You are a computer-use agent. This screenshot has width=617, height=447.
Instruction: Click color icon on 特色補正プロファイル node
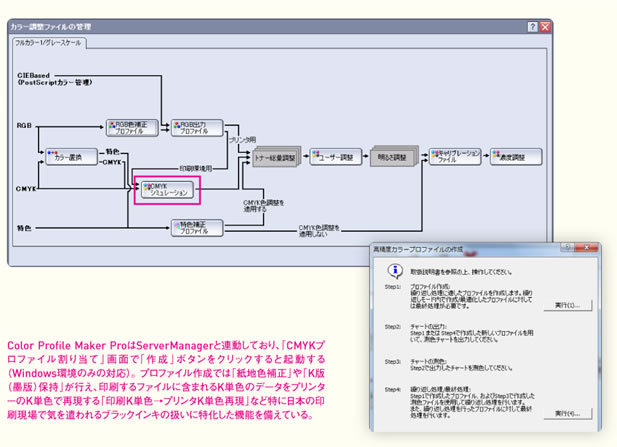[177, 225]
